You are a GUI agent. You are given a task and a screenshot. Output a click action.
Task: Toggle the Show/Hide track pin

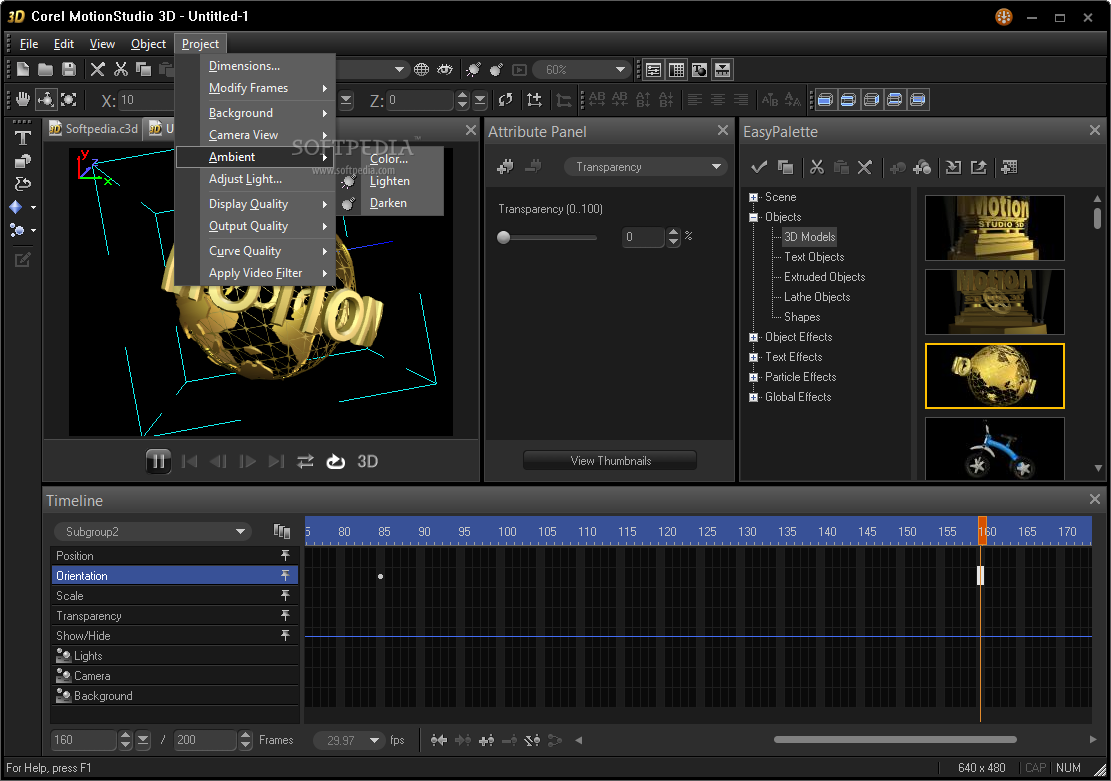tap(285, 635)
